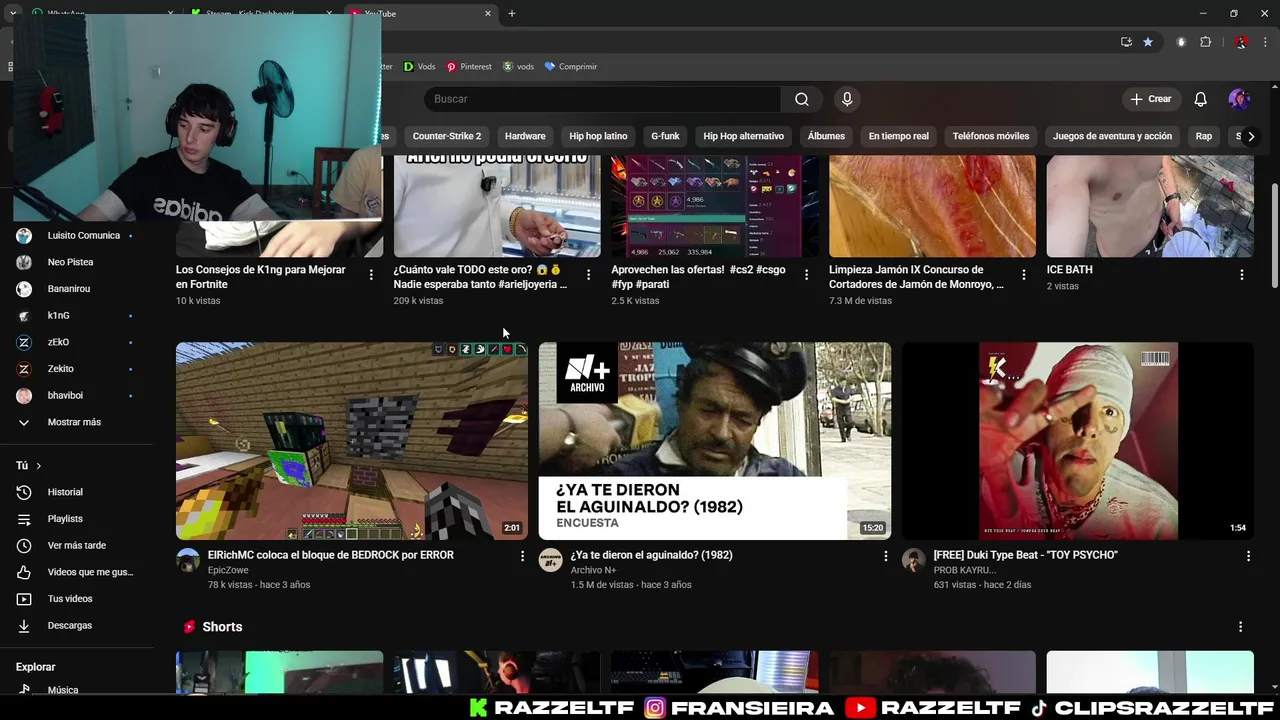This screenshot has height=720, width=1280.
Task: Open the Limpieza Jamón IX Concurso title
Action: click(x=916, y=277)
